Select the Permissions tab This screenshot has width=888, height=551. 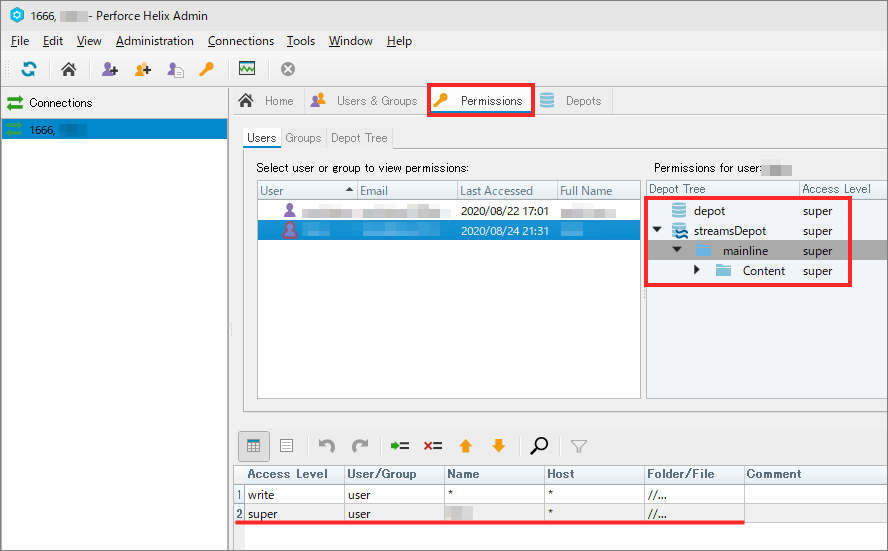pyautogui.click(x=480, y=101)
